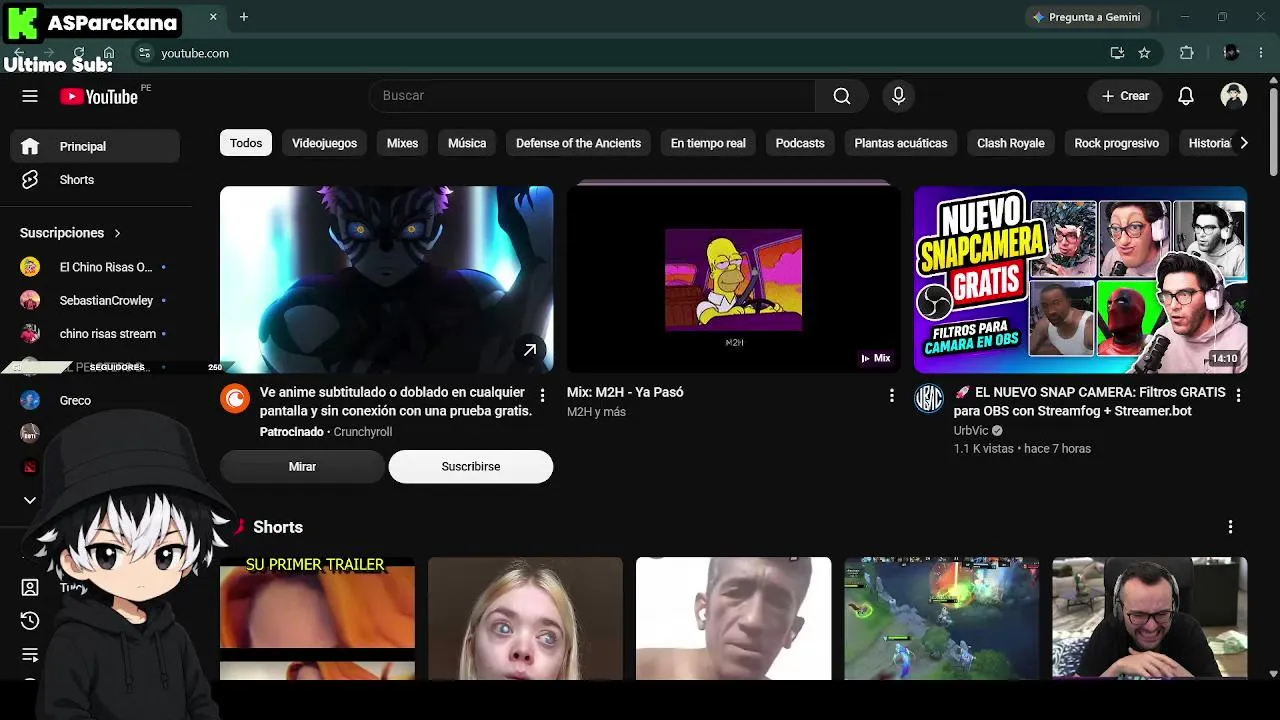Image resolution: width=1280 pixels, height=720 pixels.
Task: Open SebastianCrowley channel in subscriptions
Action: click(95, 300)
